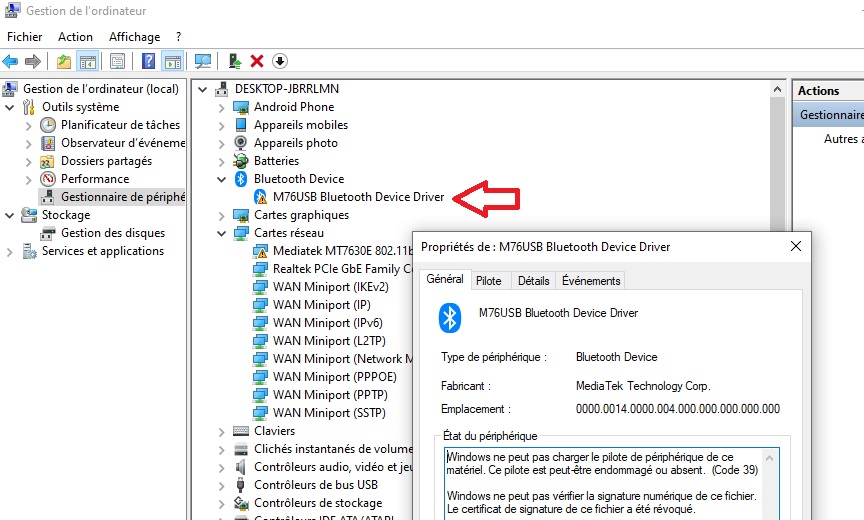Screen dimensions: 864x520
Task: Click the Contrôleurs audio speaker icon
Action: pos(241,467)
